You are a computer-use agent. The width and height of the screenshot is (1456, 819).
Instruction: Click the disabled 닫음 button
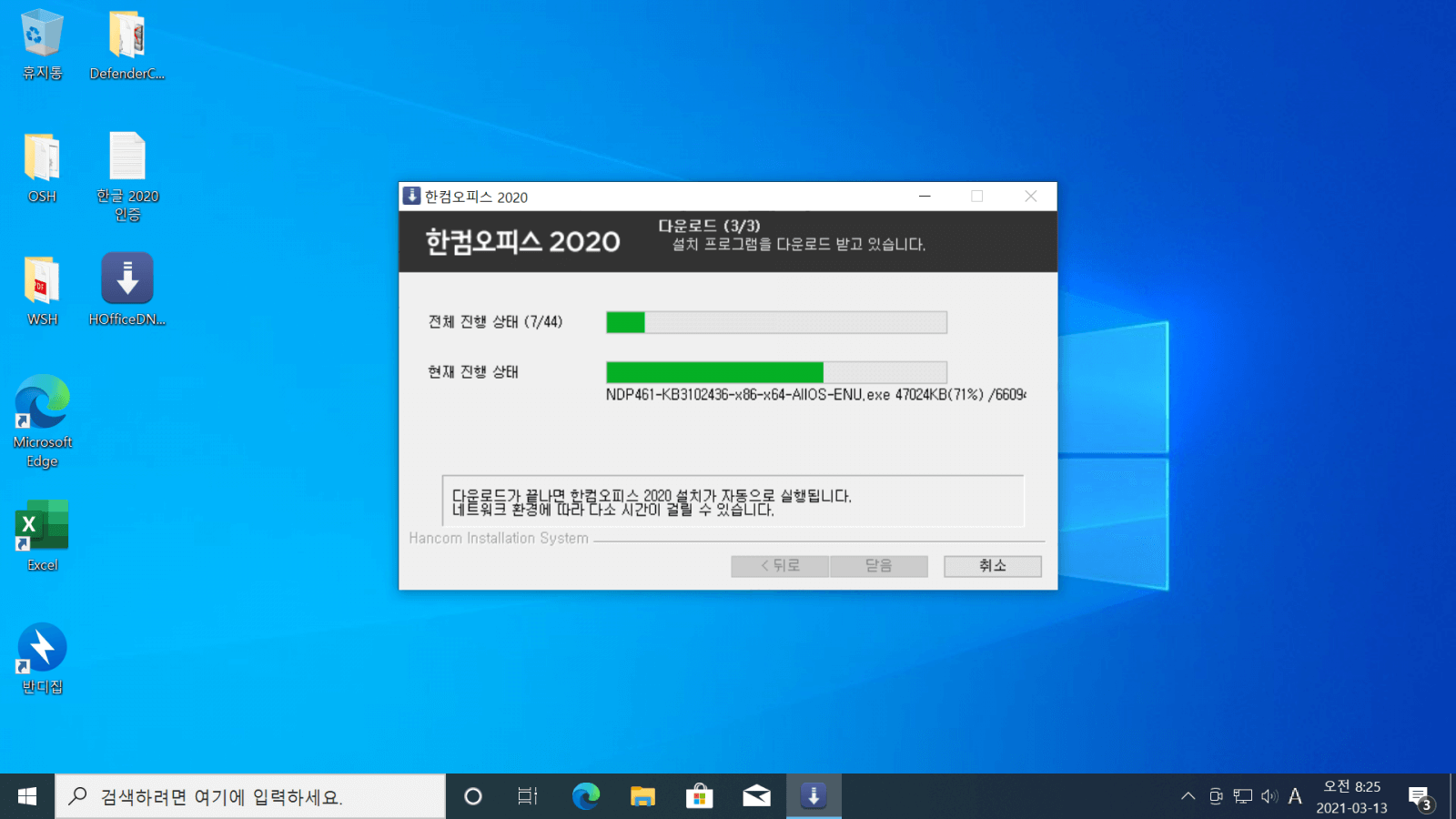click(x=878, y=566)
